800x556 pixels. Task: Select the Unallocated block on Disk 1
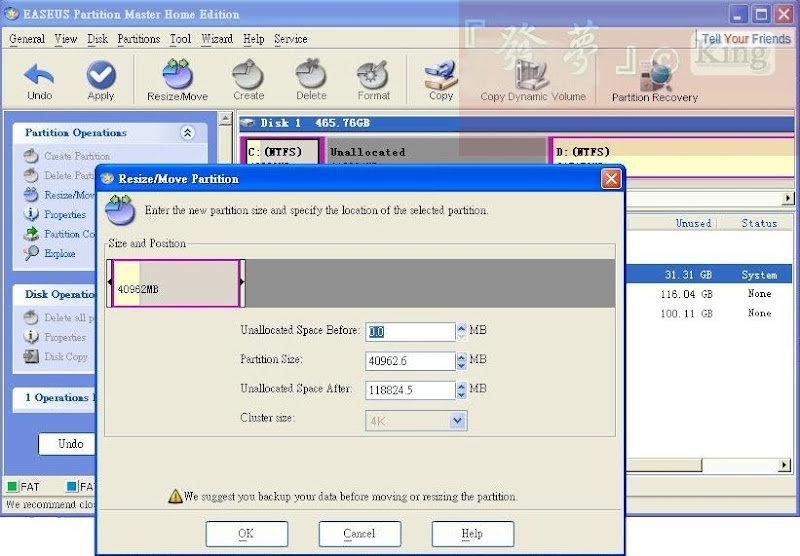pos(436,151)
